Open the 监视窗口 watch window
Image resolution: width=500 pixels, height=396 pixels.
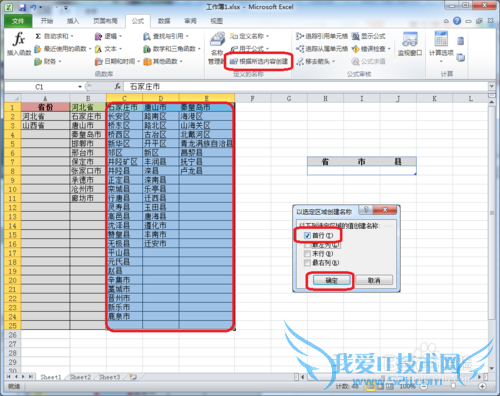point(410,44)
